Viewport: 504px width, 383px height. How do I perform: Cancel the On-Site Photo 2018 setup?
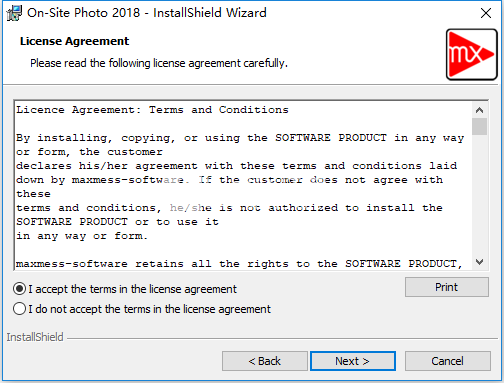[447, 361]
